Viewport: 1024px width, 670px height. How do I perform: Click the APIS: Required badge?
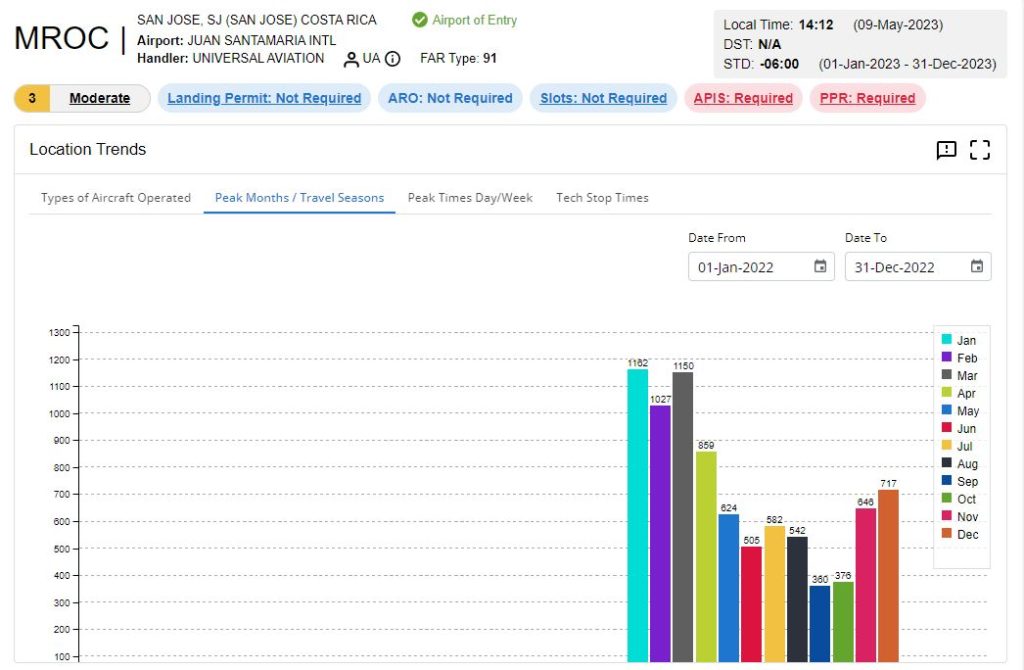(743, 98)
